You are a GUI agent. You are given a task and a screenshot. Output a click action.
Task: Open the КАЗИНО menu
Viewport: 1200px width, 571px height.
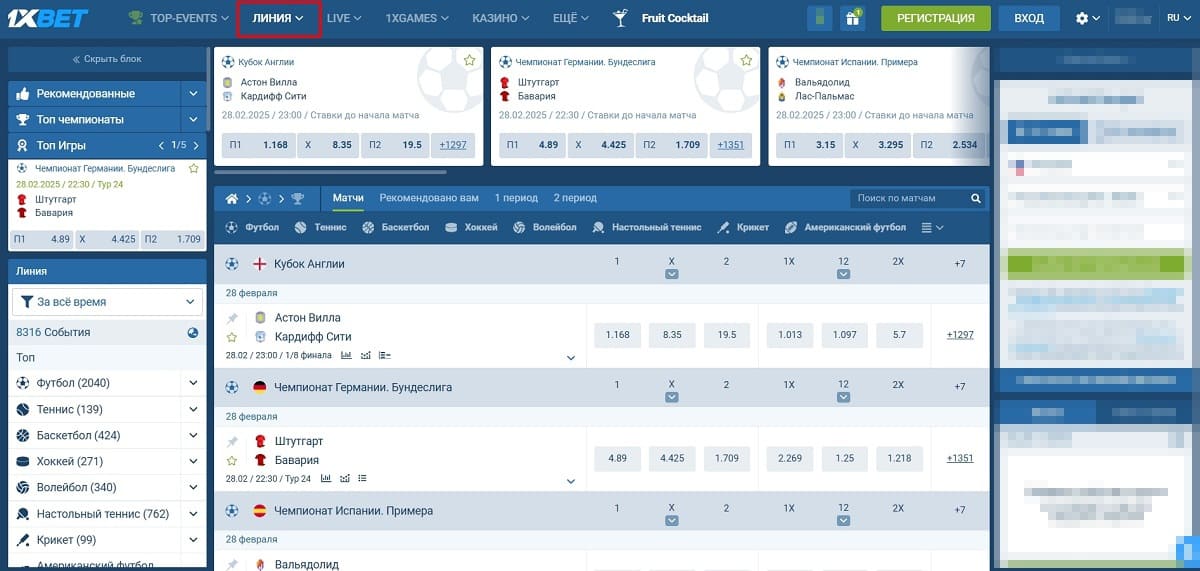pos(501,18)
